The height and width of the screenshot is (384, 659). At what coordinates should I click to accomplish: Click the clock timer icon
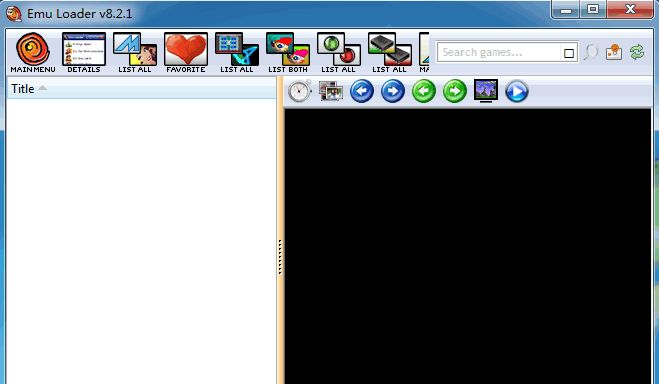(300, 91)
